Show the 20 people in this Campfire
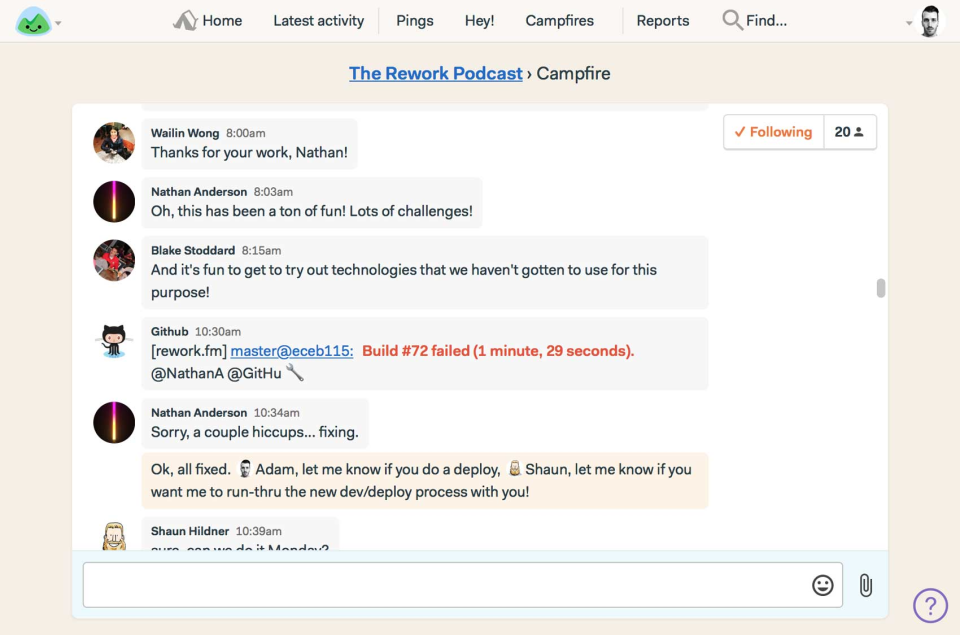Image resolution: width=960 pixels, height=635 pixels. pyautogui.click(x=850, y=132)
